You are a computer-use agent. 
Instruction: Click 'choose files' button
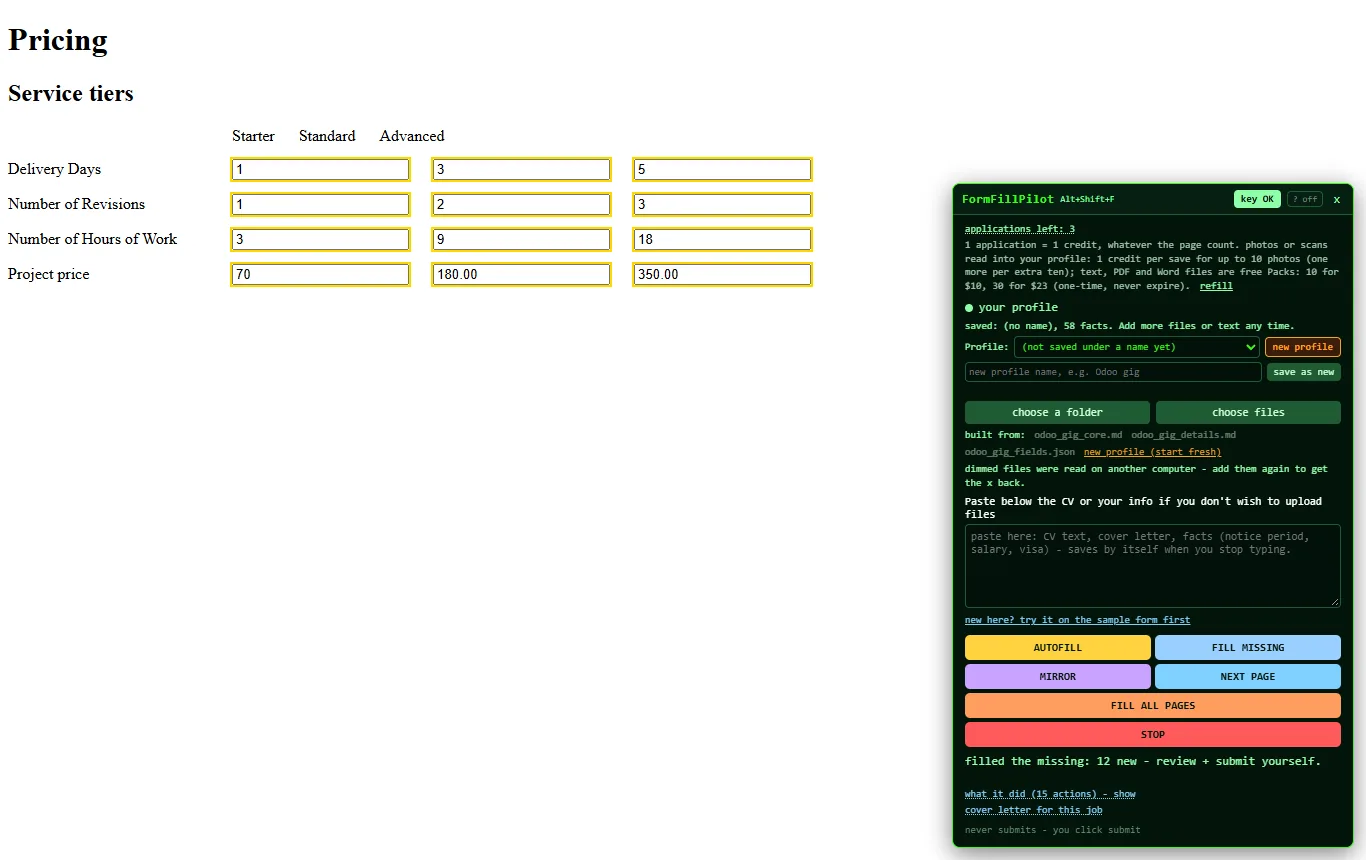1248,412
